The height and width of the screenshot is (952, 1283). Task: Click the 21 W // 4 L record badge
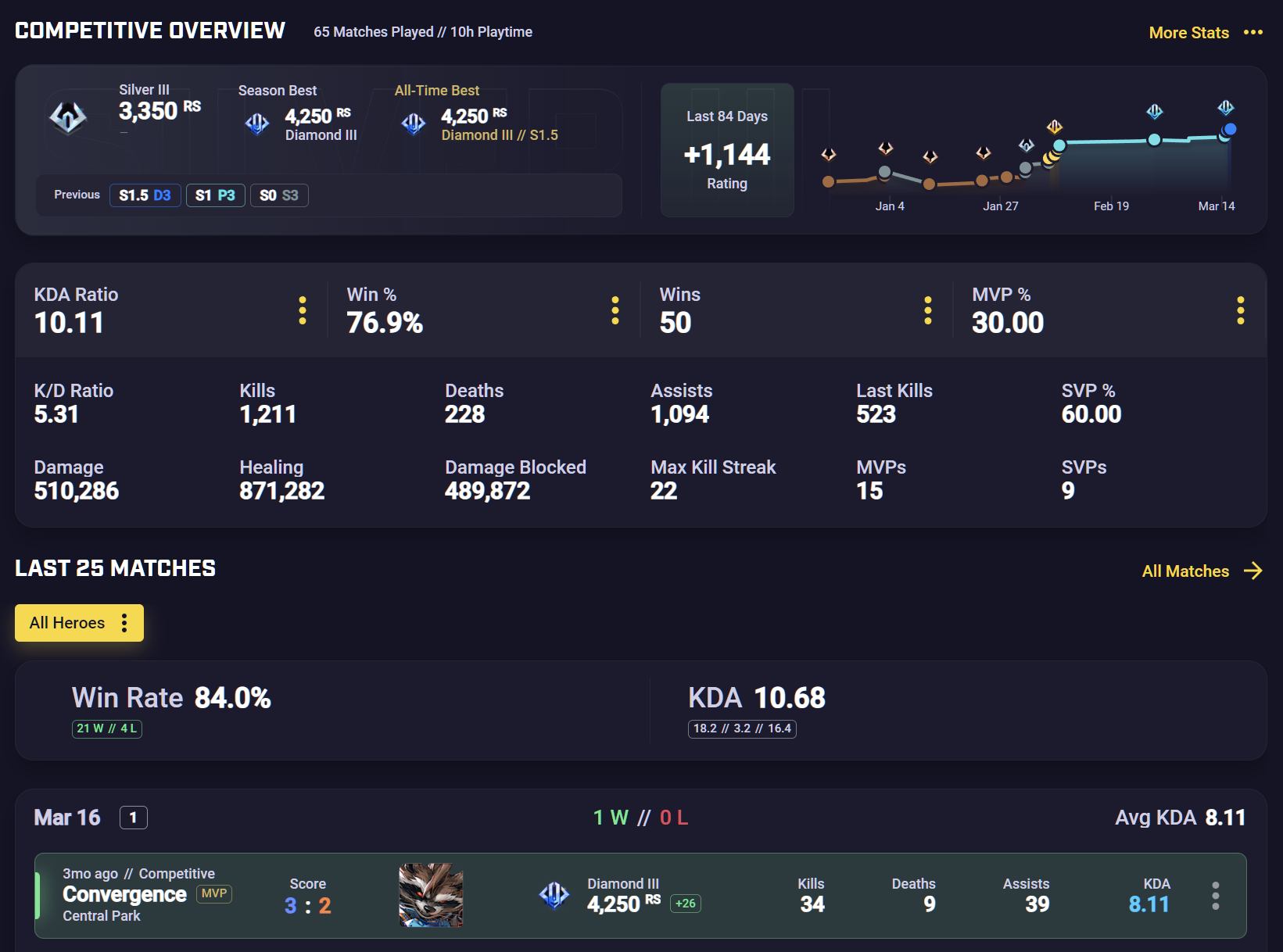pos(107,728)
